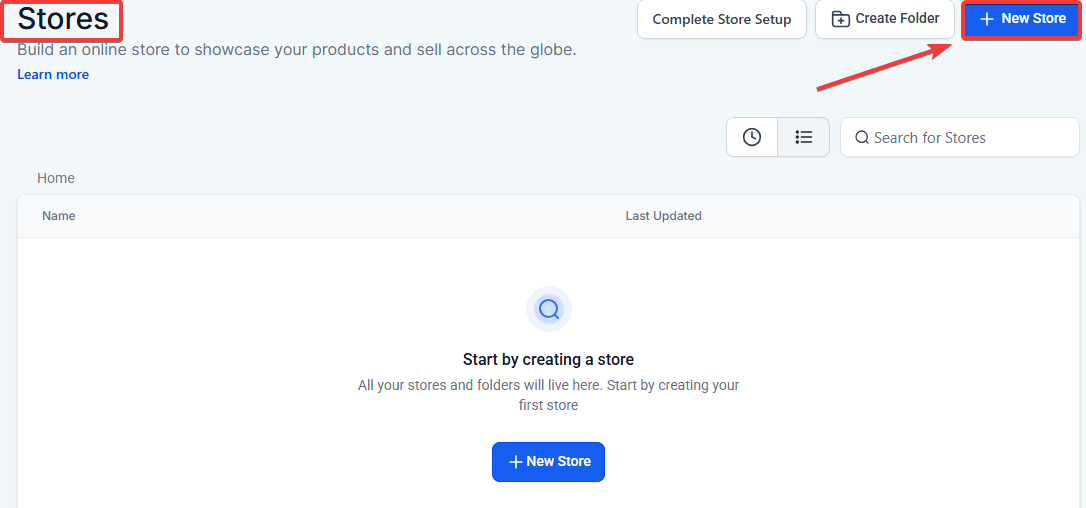Screen dimensions: 1086x508
Task: Open Complete Store Setup
Action: pos(721,19)
